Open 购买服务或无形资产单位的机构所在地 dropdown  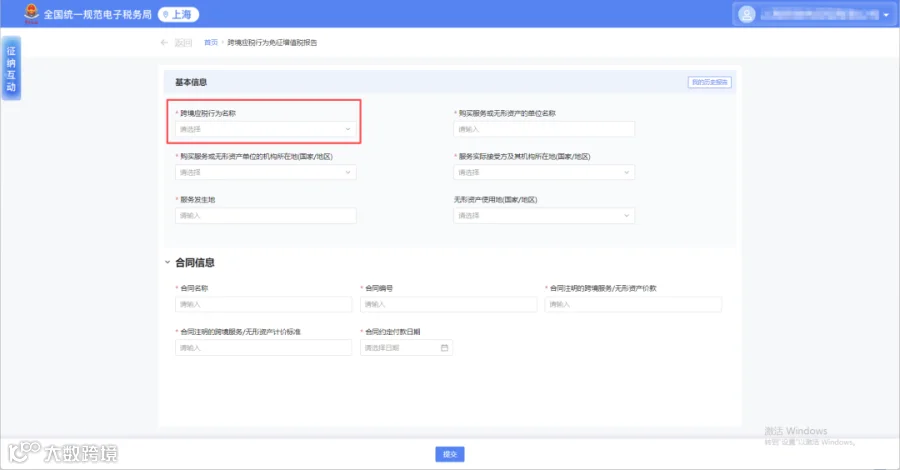click(x=265, y=172)
